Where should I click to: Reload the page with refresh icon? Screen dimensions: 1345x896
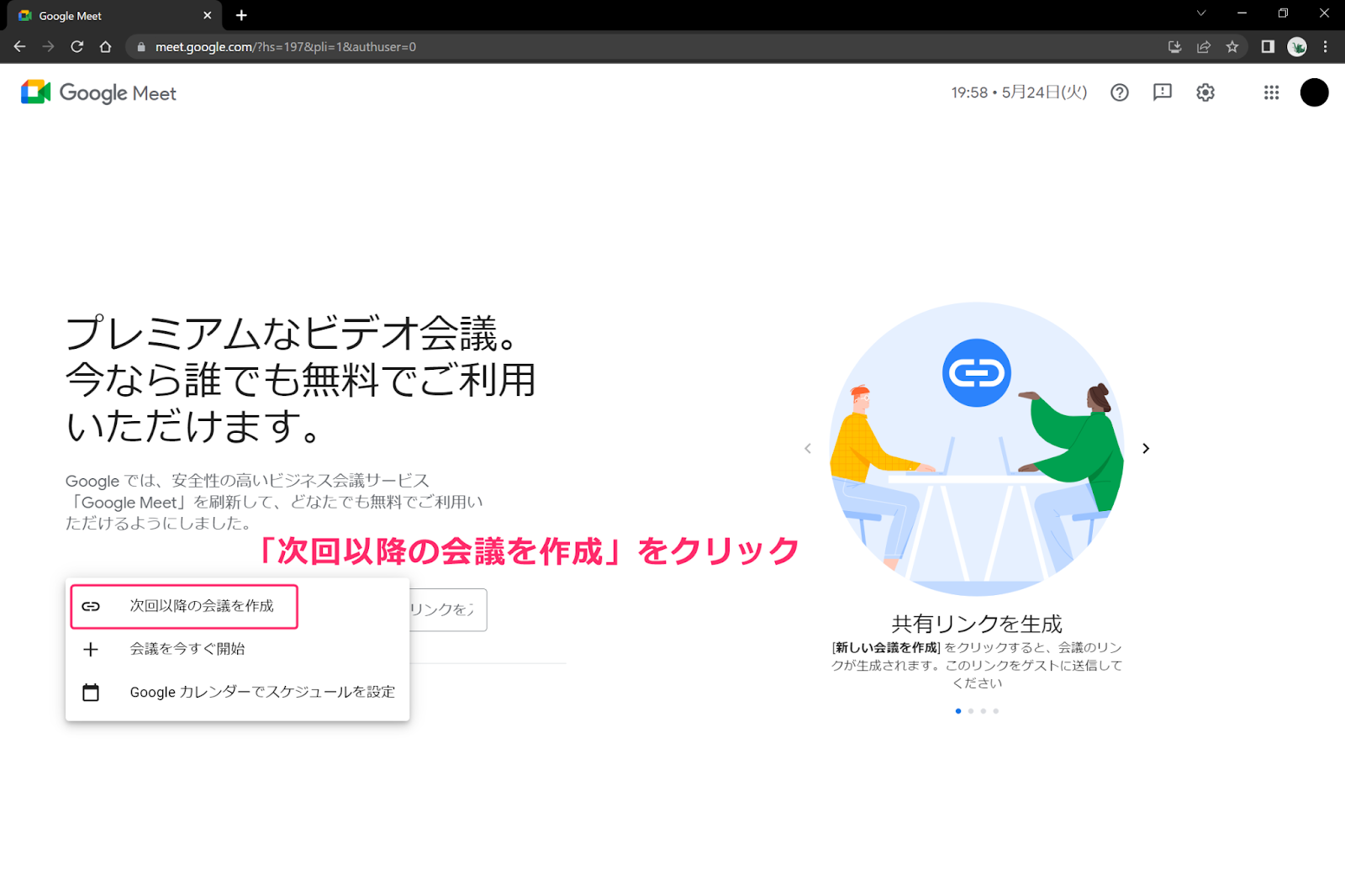(76, 47)
